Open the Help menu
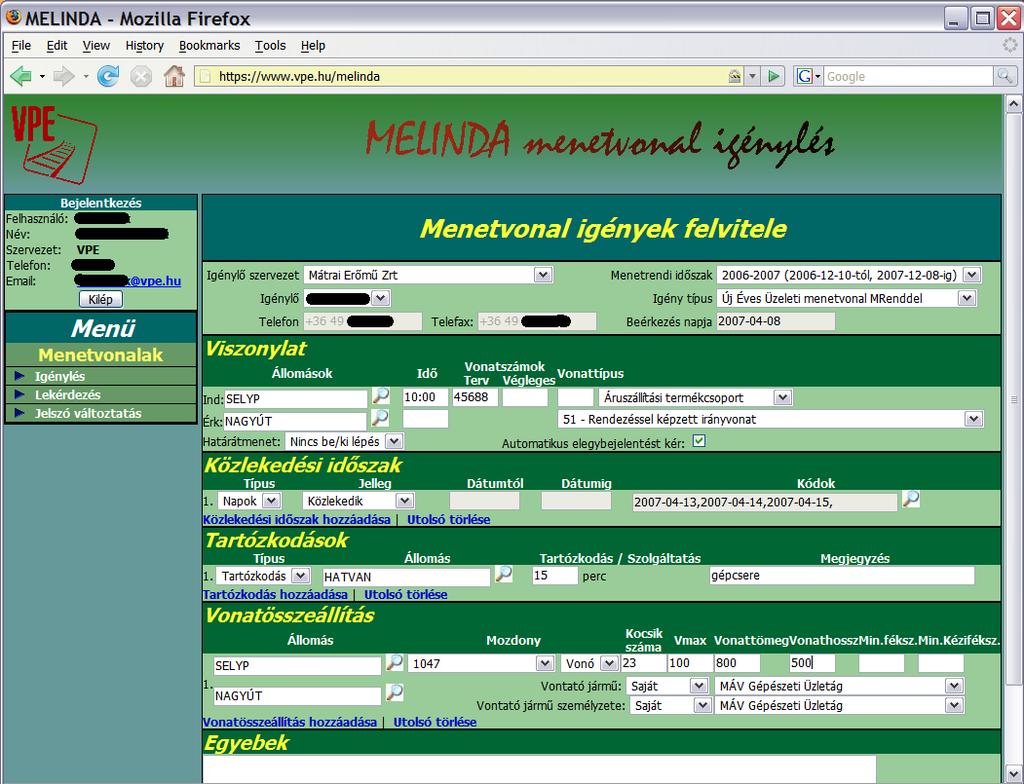 tap(313, 46)
